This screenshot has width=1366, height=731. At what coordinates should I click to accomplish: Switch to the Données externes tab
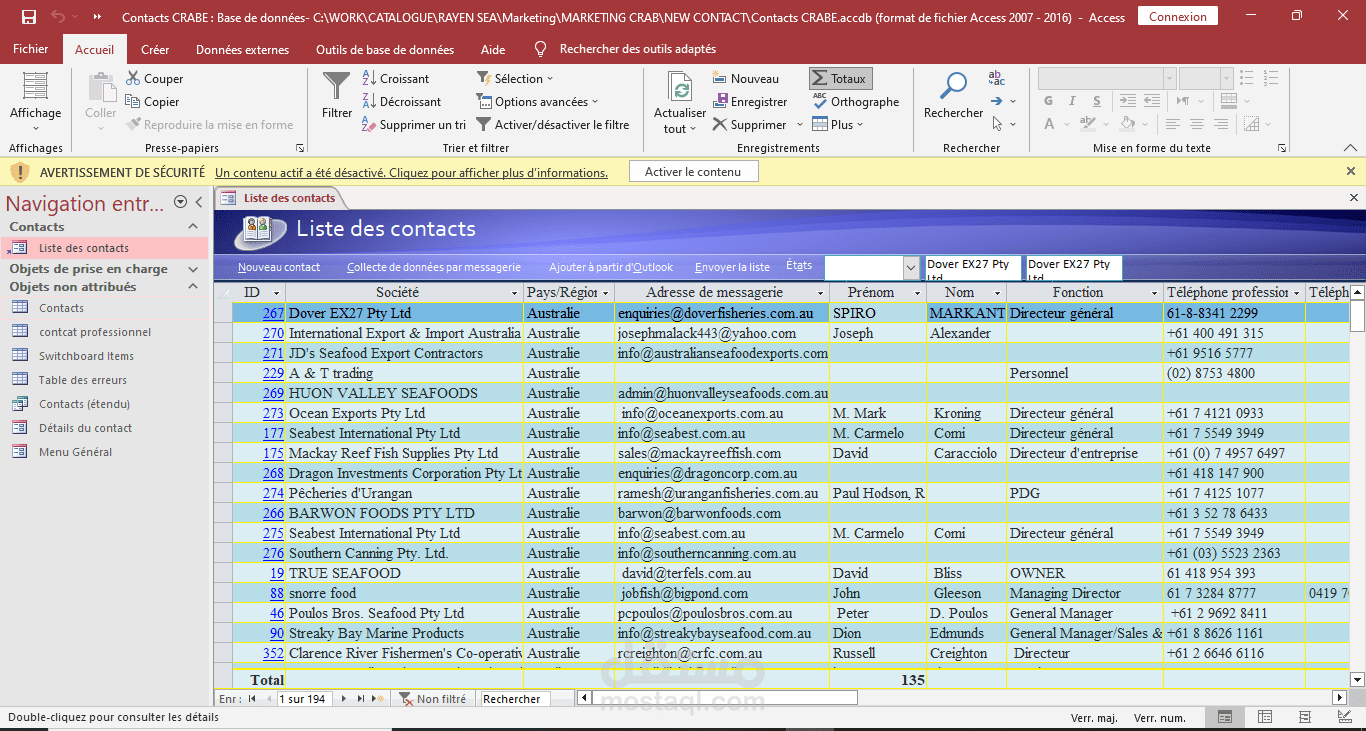coord(242,49)
